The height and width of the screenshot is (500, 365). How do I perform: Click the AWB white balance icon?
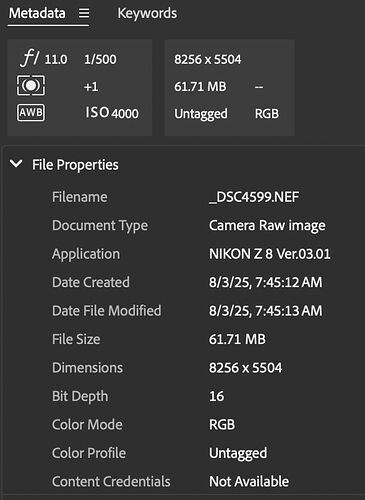tap(31, 112)
